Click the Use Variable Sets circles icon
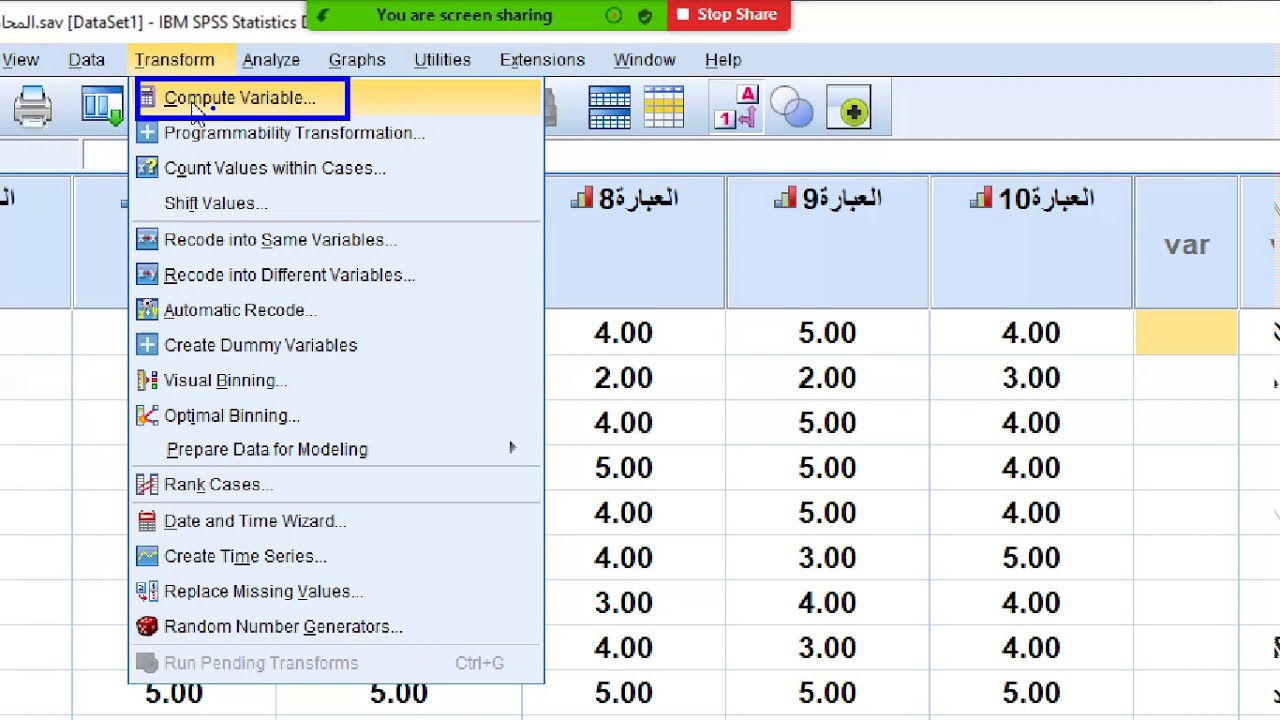The image size is (1280, 720). pos(792,107)
